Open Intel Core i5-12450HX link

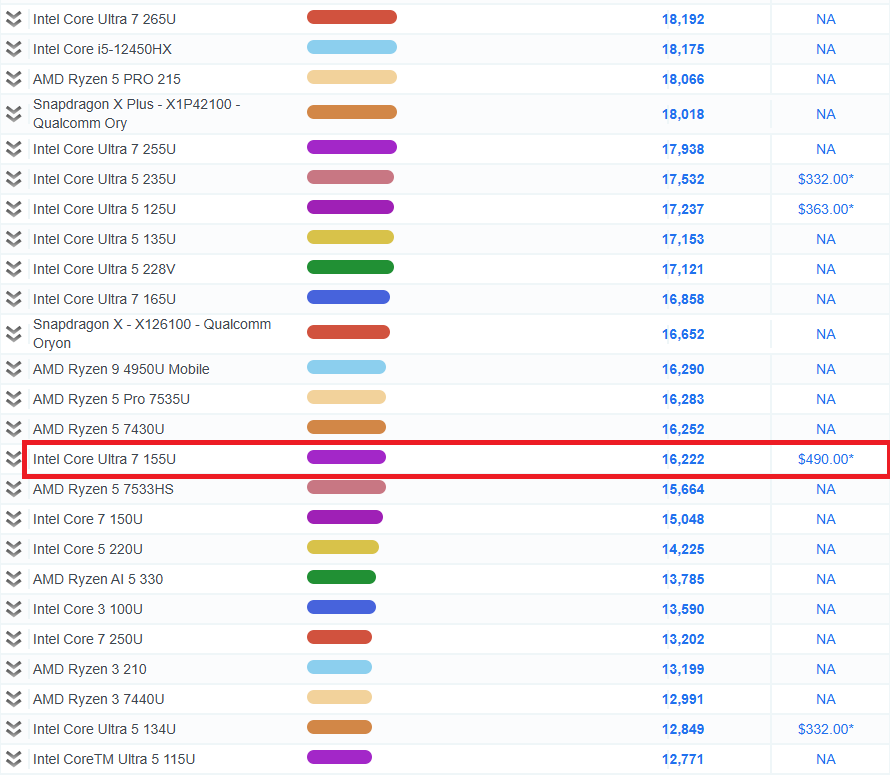pyautogui.click(x=102, y=49)
